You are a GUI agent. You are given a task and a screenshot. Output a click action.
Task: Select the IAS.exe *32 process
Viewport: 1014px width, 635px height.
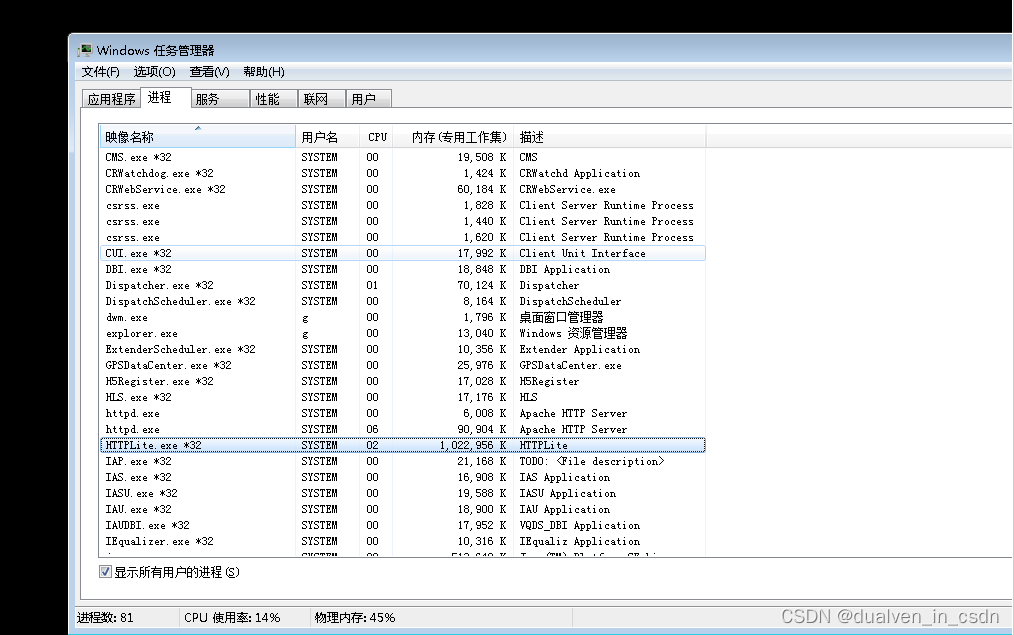pos(402,477)
